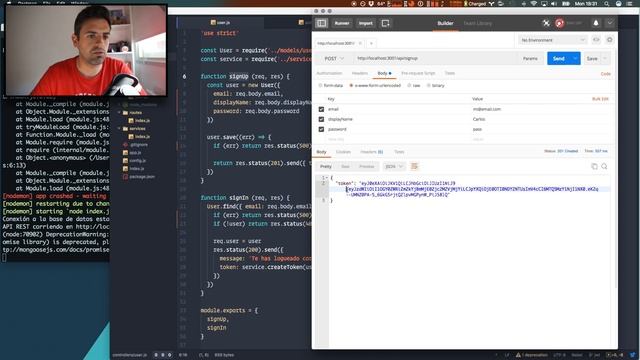Image resolution: width=640 pixels, height=360 pixels.
Task: Open environment quick look eye icon
Action: click(x=596, y=40)
